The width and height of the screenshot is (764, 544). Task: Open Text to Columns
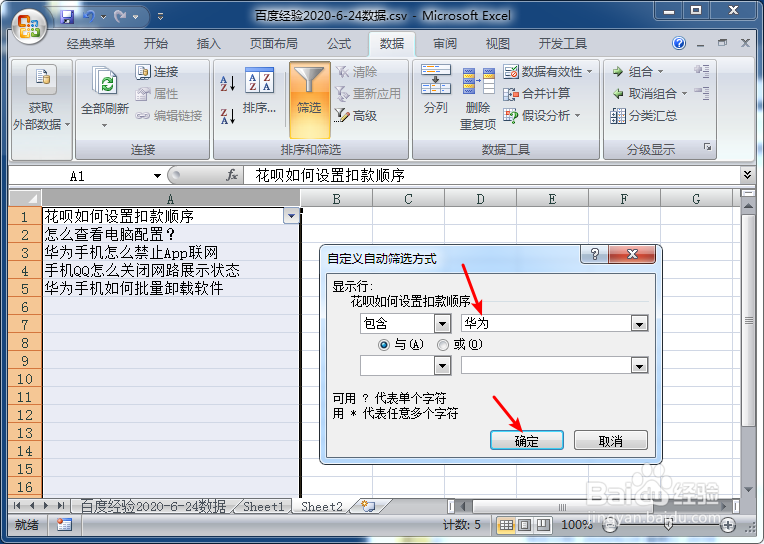[x=436, y=90]
